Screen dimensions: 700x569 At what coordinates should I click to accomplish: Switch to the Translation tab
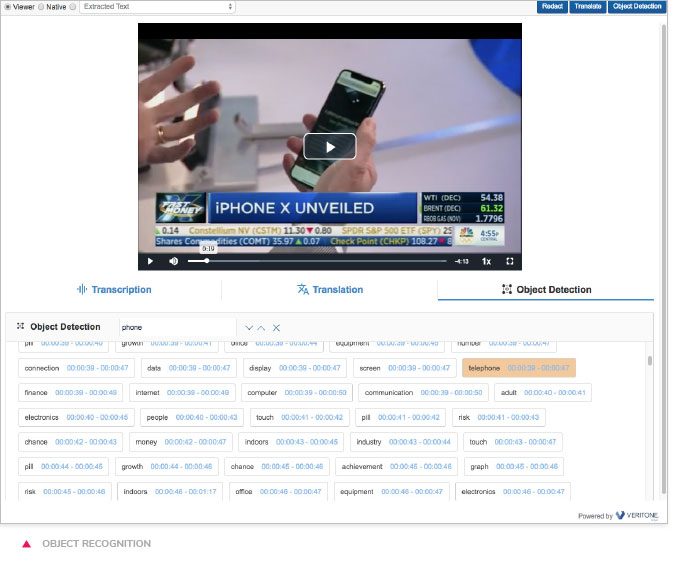tap(330, 290)
